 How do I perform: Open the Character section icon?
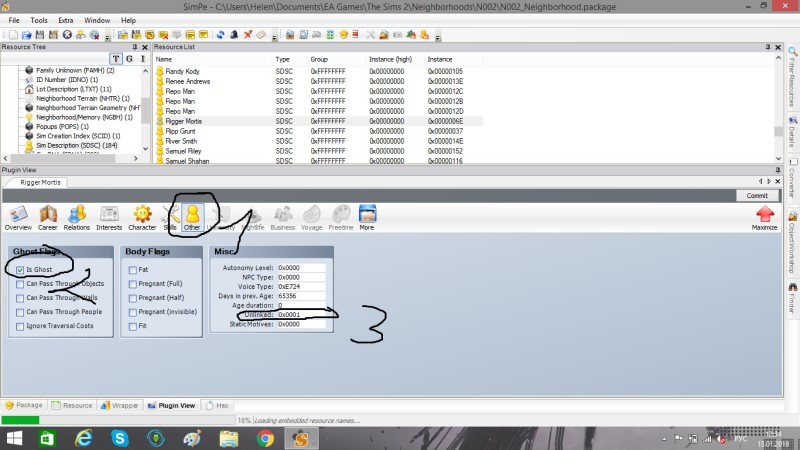coord(142,218)
